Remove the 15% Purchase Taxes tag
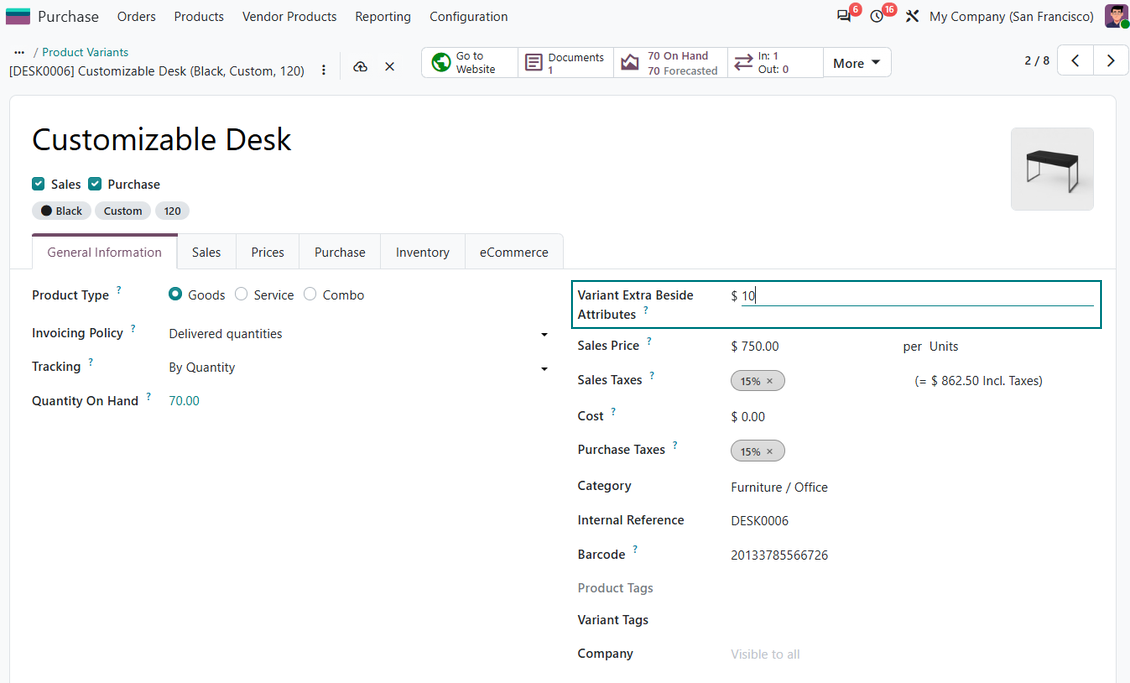The width and height of the screenshot is (1130, 683). tap(770, 452)
